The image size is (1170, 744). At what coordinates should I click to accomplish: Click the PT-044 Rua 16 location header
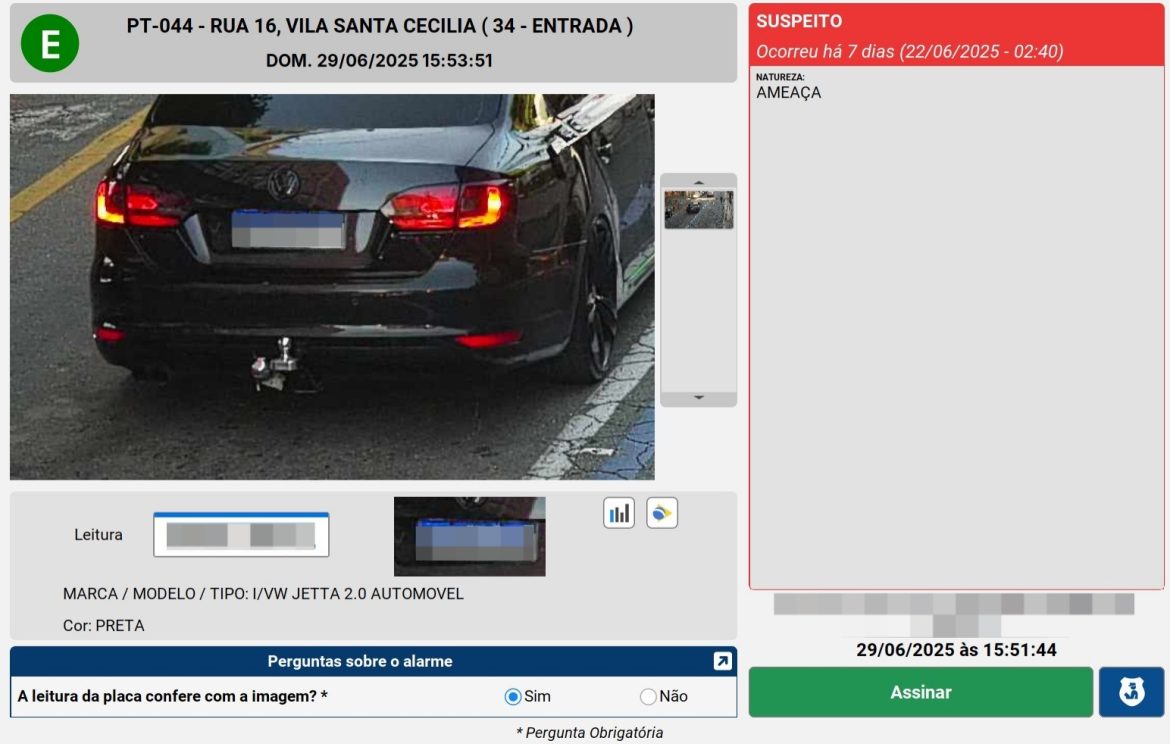[x=379, y=27]
